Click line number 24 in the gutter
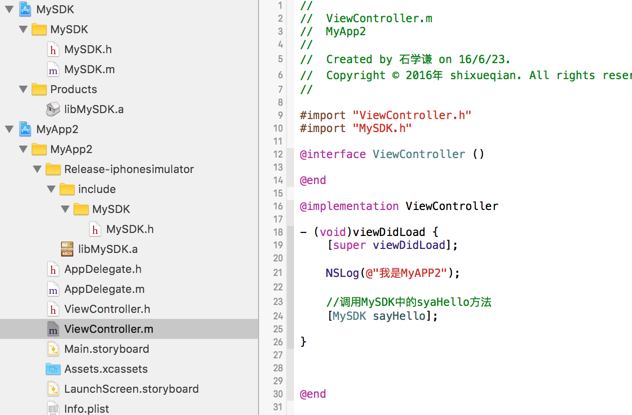The height and width of the screenshot is (415, 632). [278, 316]
